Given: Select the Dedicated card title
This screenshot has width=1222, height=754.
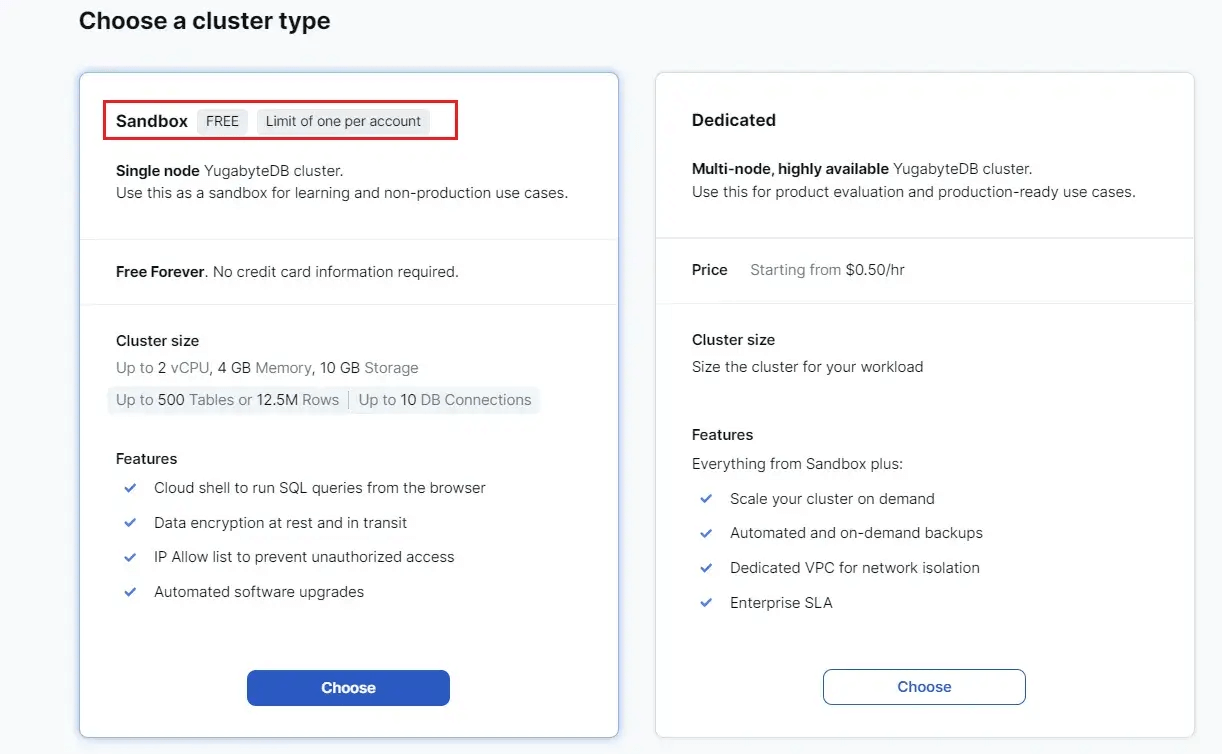Looking at the screenshot, I should 734,120.
